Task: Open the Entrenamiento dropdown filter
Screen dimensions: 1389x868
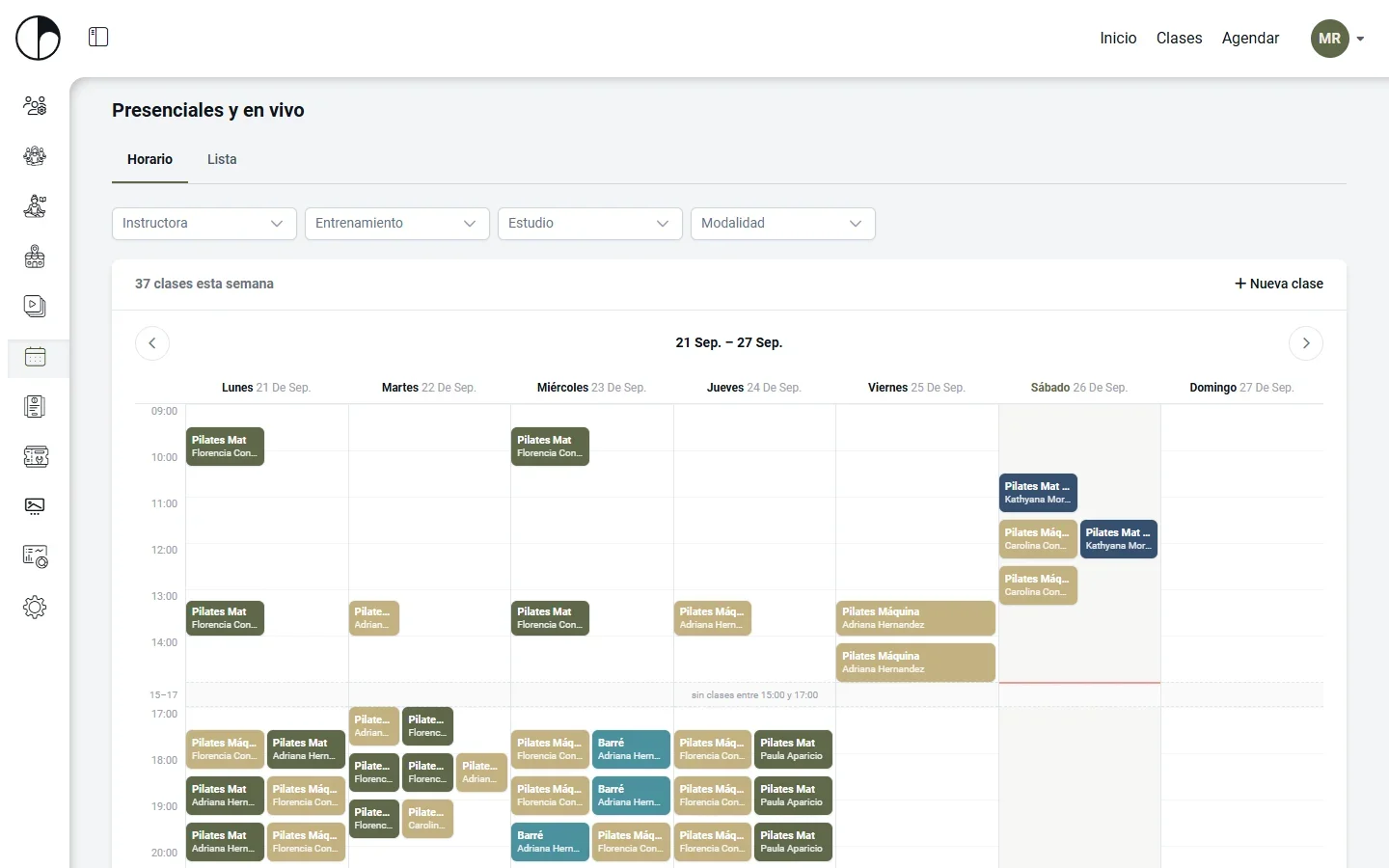Action: [397, 224]
